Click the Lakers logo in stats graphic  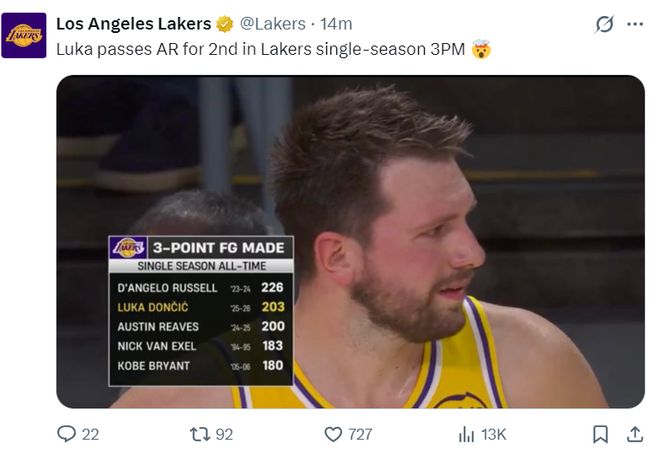(x=128, y=248)
